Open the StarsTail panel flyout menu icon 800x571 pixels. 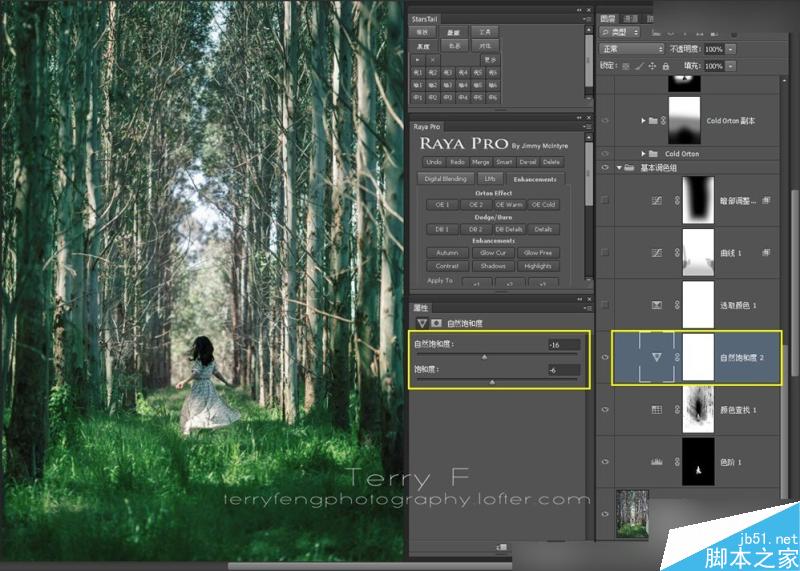tap(589, 19)
